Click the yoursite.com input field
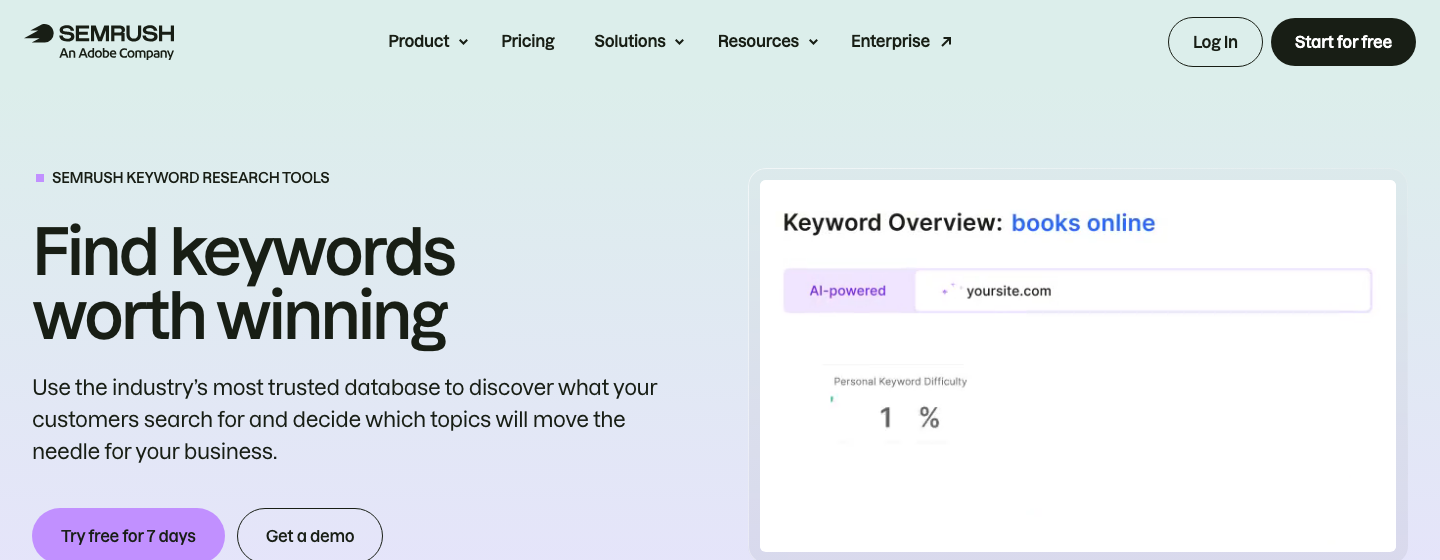 1142,291
